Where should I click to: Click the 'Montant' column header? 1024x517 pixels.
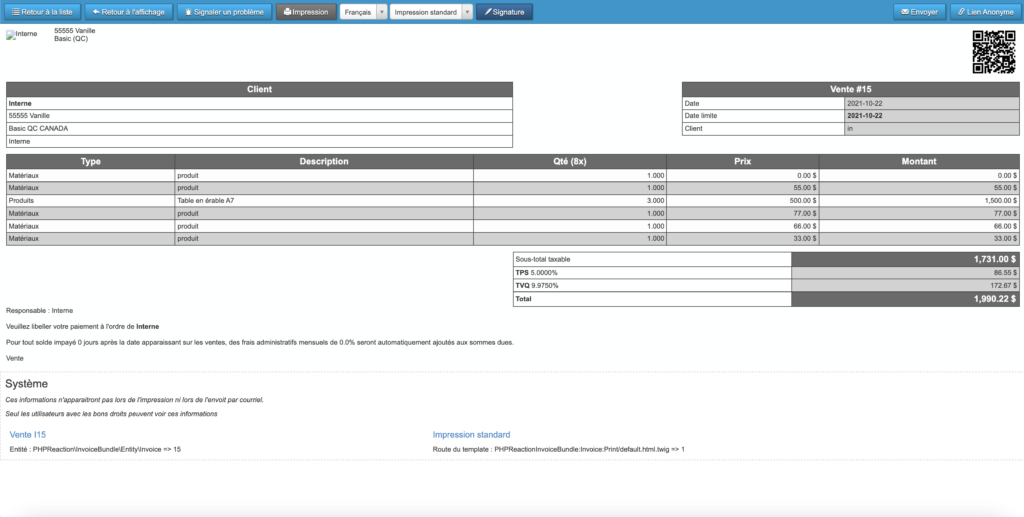918,161
